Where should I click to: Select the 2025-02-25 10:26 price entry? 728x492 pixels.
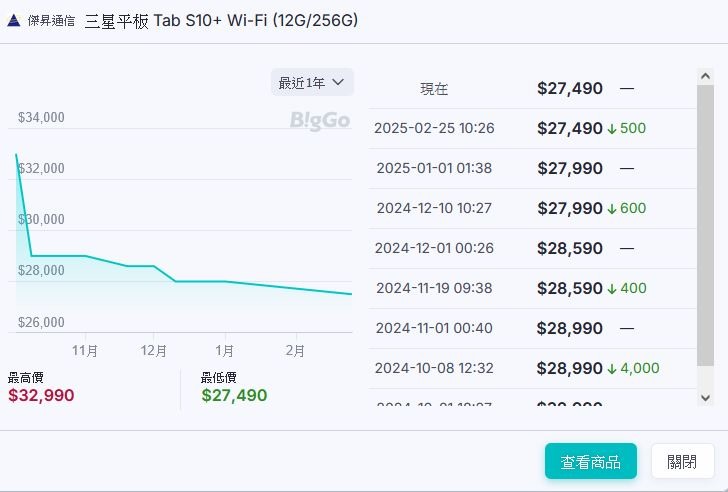pos(532,129)
